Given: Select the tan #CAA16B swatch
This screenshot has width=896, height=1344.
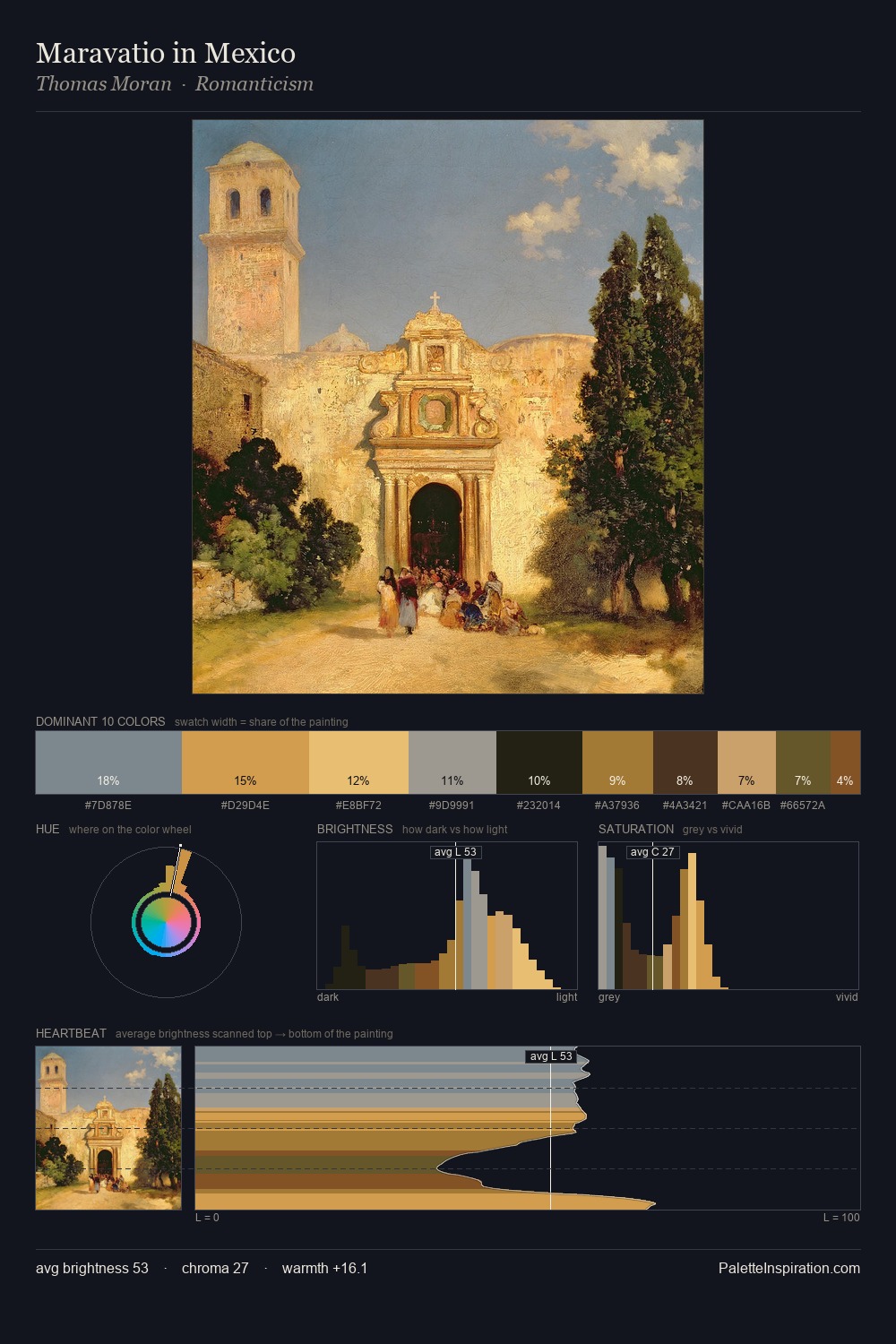Looking at the screenshot, I should pos(746,762).
